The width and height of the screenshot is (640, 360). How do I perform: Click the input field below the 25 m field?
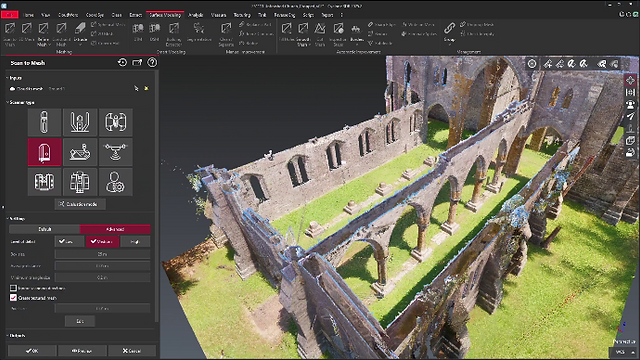click(x=102, y=266)
